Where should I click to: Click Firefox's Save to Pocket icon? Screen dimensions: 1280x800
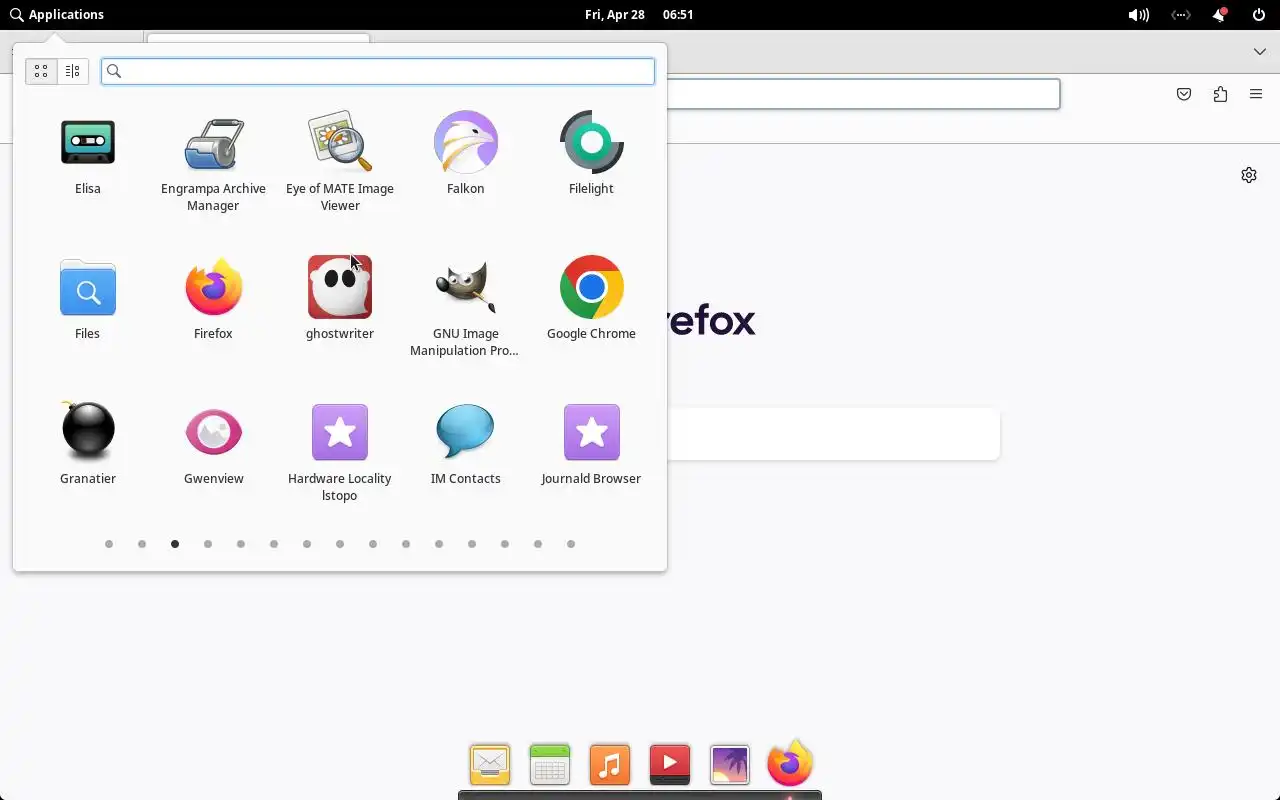pos(1184,94)
